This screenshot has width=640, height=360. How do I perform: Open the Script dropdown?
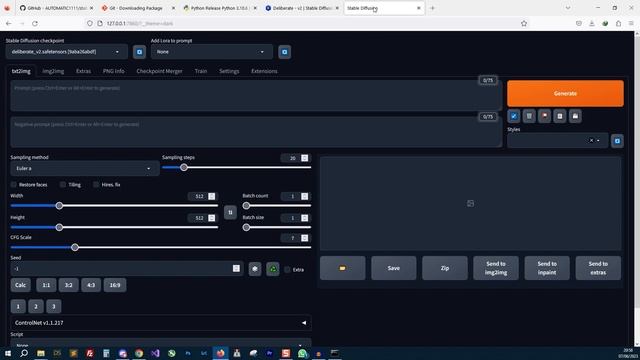pyautogui.click(x=161, y=343)
